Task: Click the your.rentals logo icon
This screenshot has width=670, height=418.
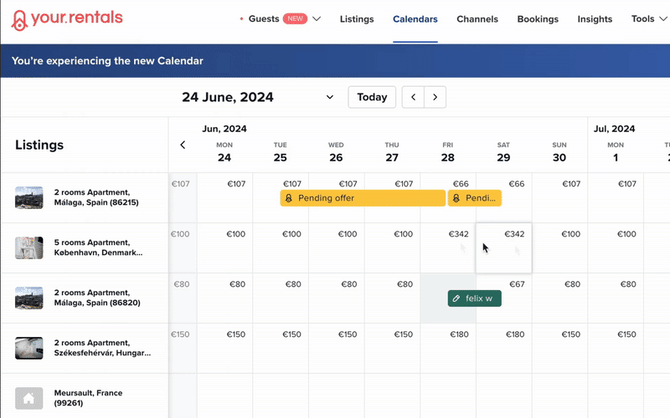Action: click(x=19, y=20)
